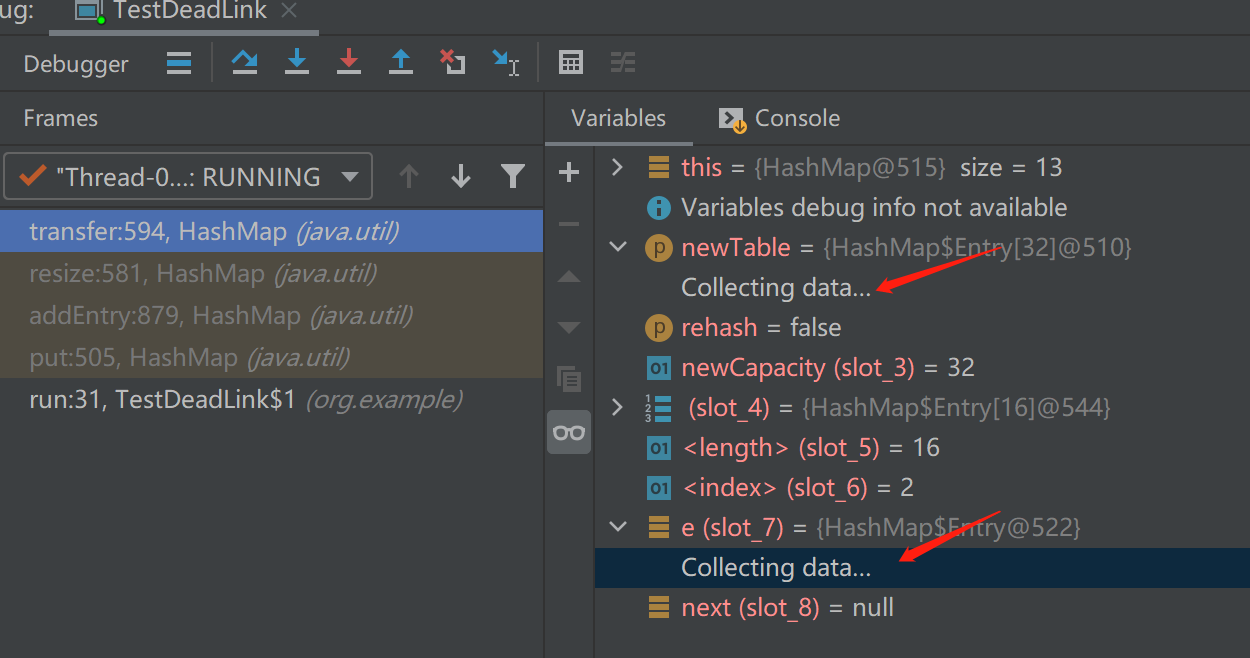
Task: Select the Variables tab
Action: pos(618,118)
